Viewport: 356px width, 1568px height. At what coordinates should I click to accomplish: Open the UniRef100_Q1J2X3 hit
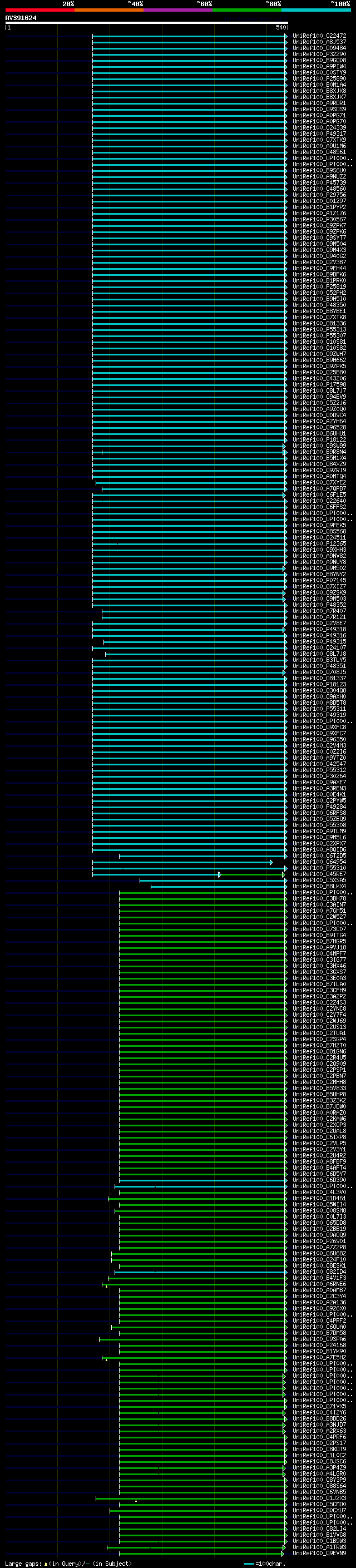[319, 1498]
